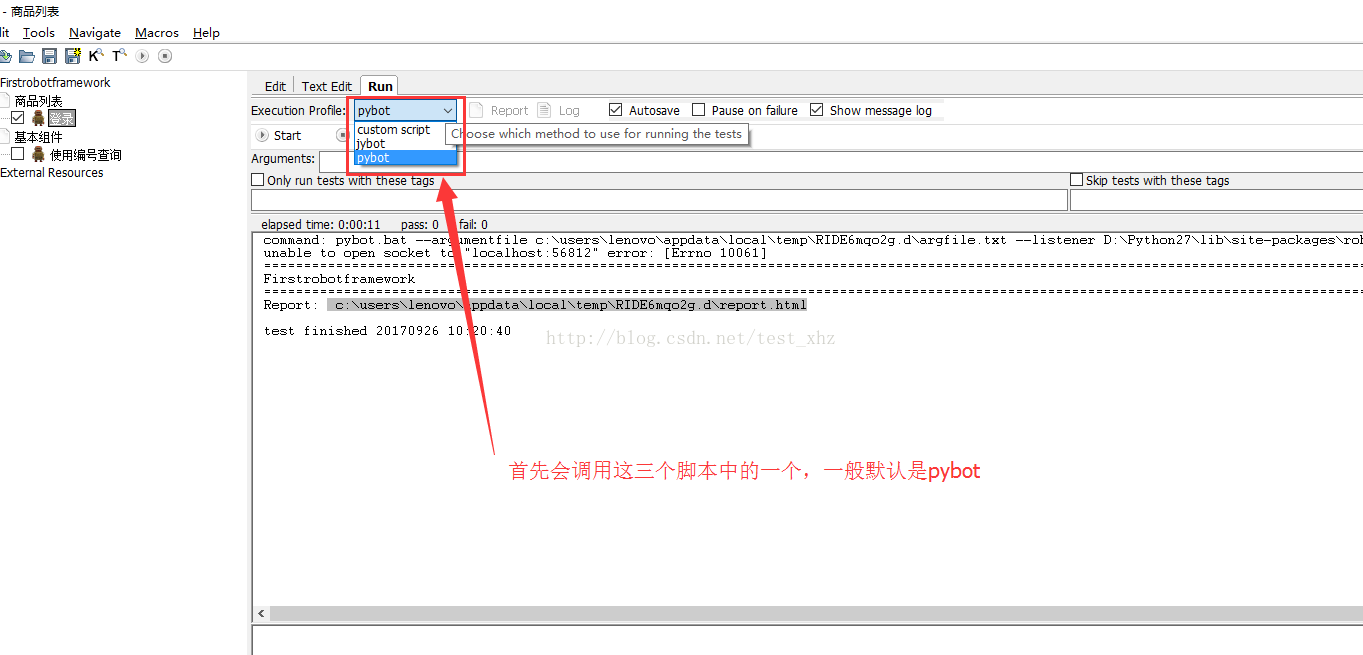Click scrollbar left arrow in output pane
Viewport: 1363px width, 655px height.
[261, 613]
